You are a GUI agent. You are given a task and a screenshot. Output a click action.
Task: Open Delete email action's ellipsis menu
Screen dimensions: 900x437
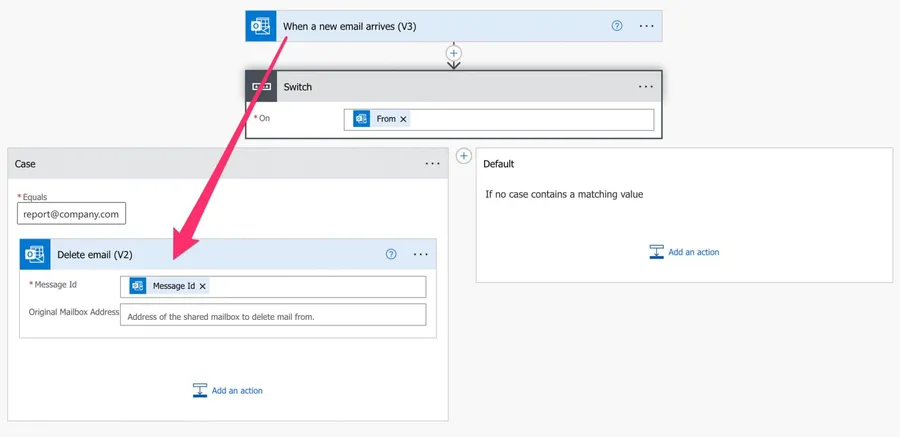(421, 255)
